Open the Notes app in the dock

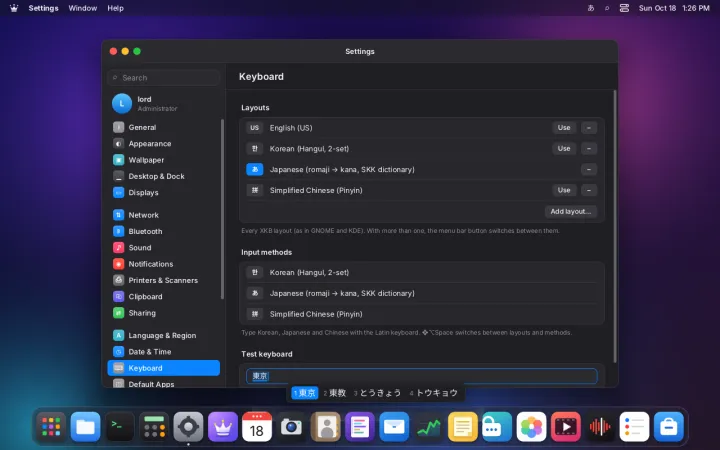pyautogui.click(x=463, y=427)
